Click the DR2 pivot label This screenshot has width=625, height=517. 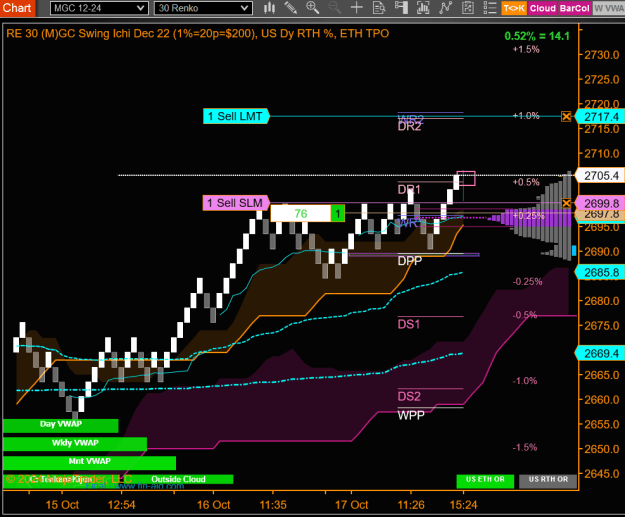click(x=409, y=127)
